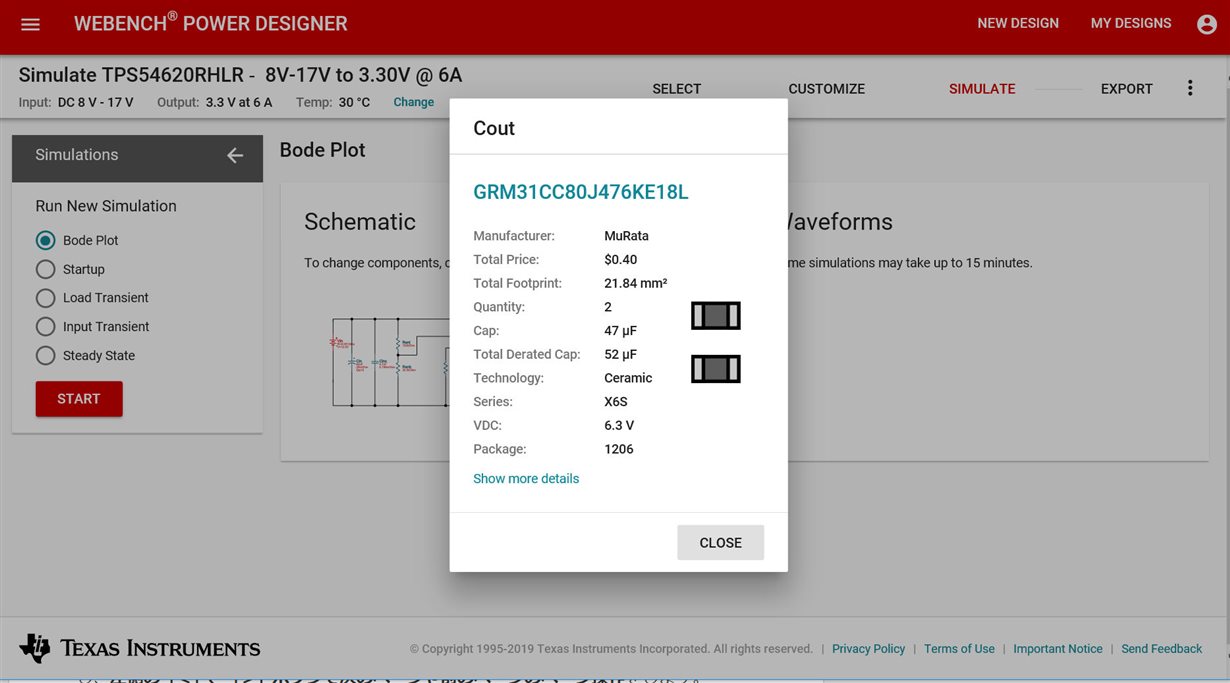
Task: Select the Startup simulation option
Action: [45, 269]
